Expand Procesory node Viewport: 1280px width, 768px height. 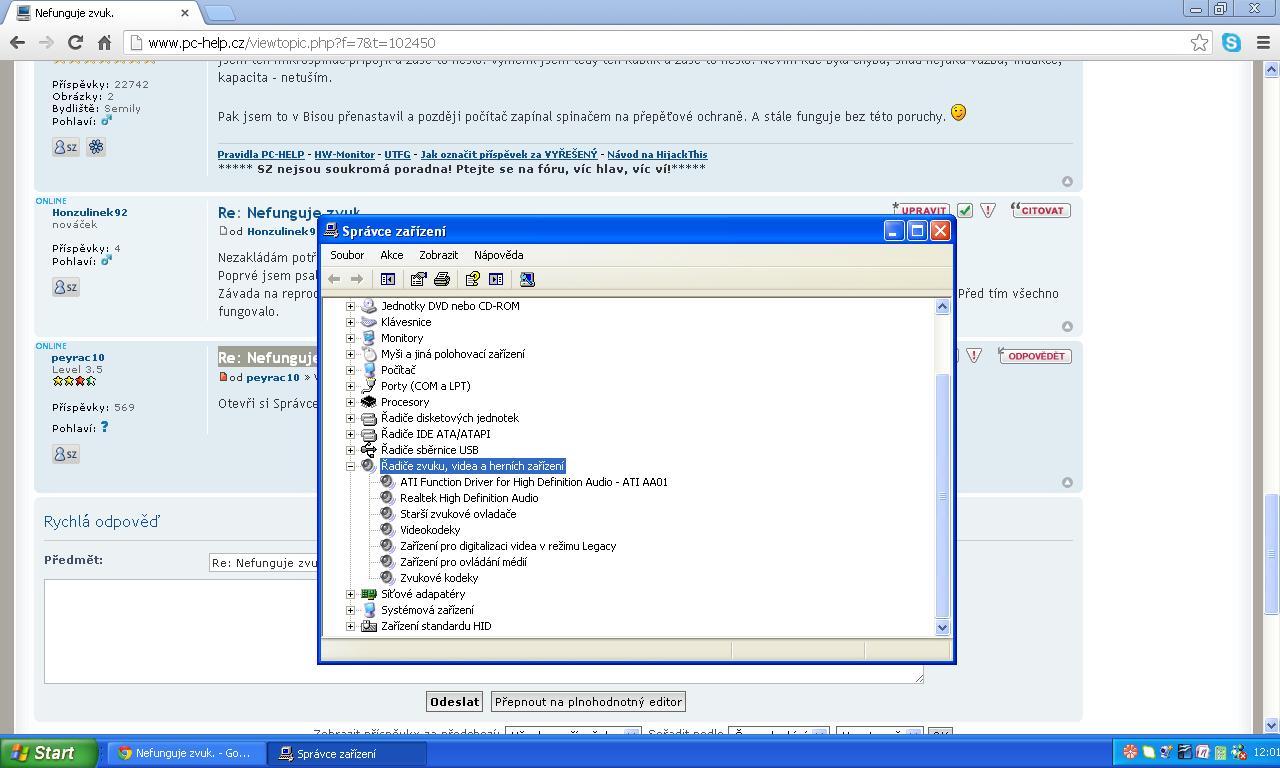(x=350, y=402)
